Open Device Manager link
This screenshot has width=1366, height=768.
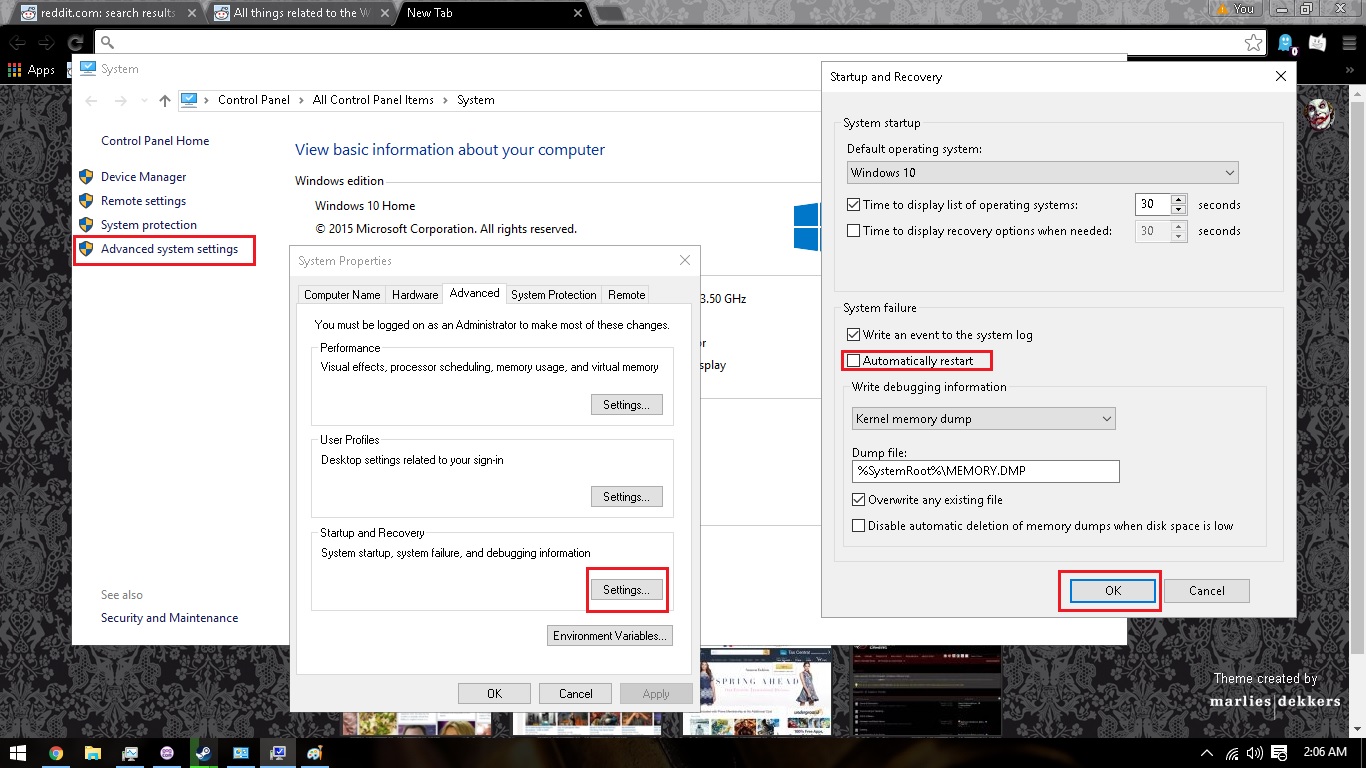pyautogui.click(x=144, y=177)
